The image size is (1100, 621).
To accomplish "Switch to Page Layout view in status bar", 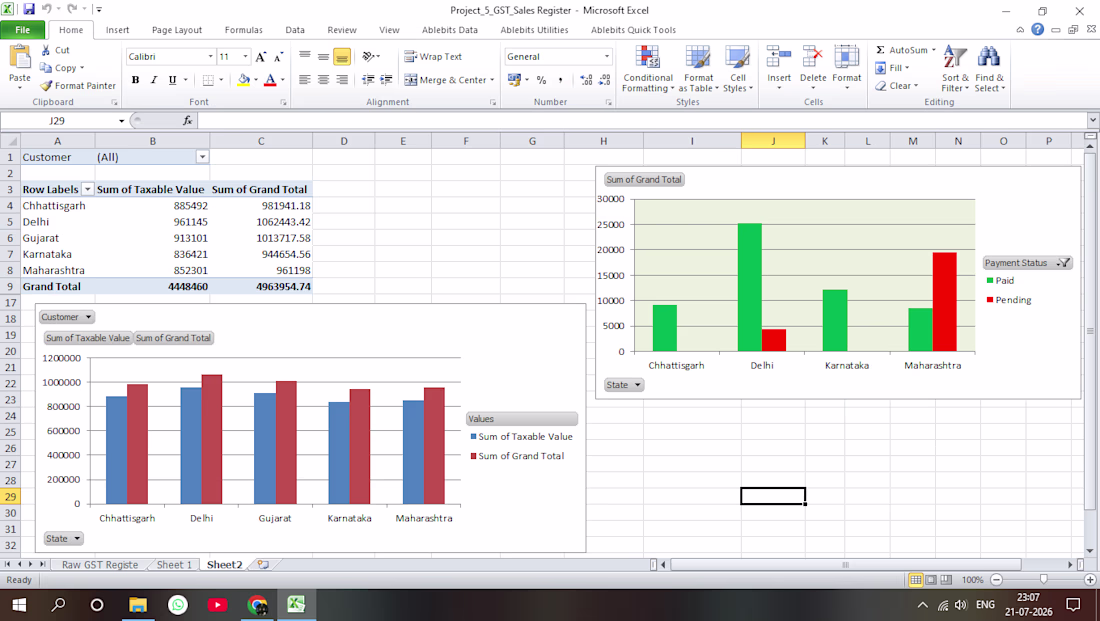I will pyautogui.click(x=931, y=580).
